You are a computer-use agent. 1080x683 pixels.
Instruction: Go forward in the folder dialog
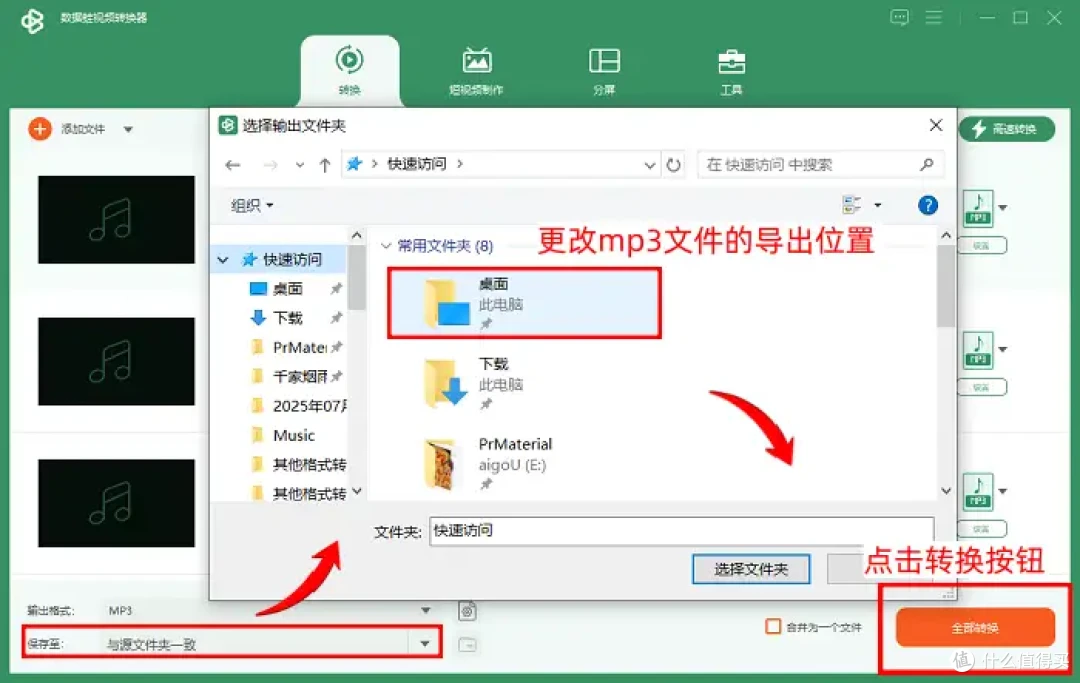tap(270, 165)
